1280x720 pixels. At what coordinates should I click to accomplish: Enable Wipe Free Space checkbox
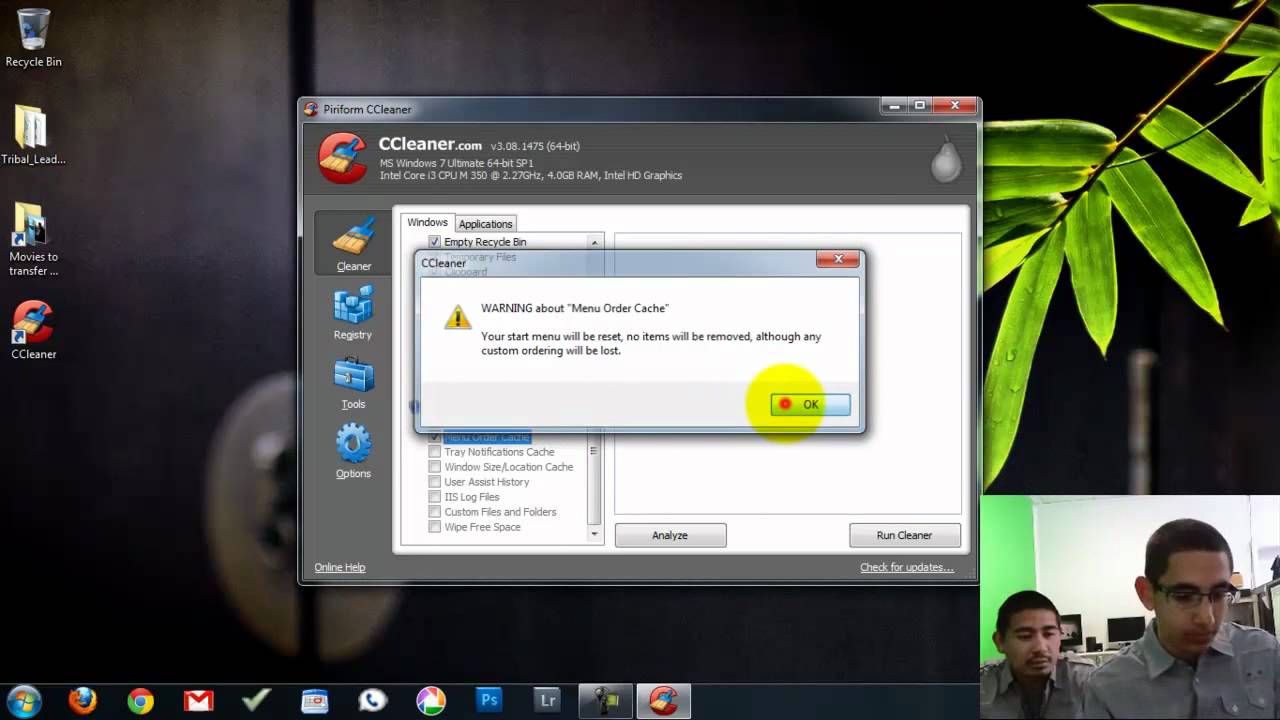tap(434, 527)
